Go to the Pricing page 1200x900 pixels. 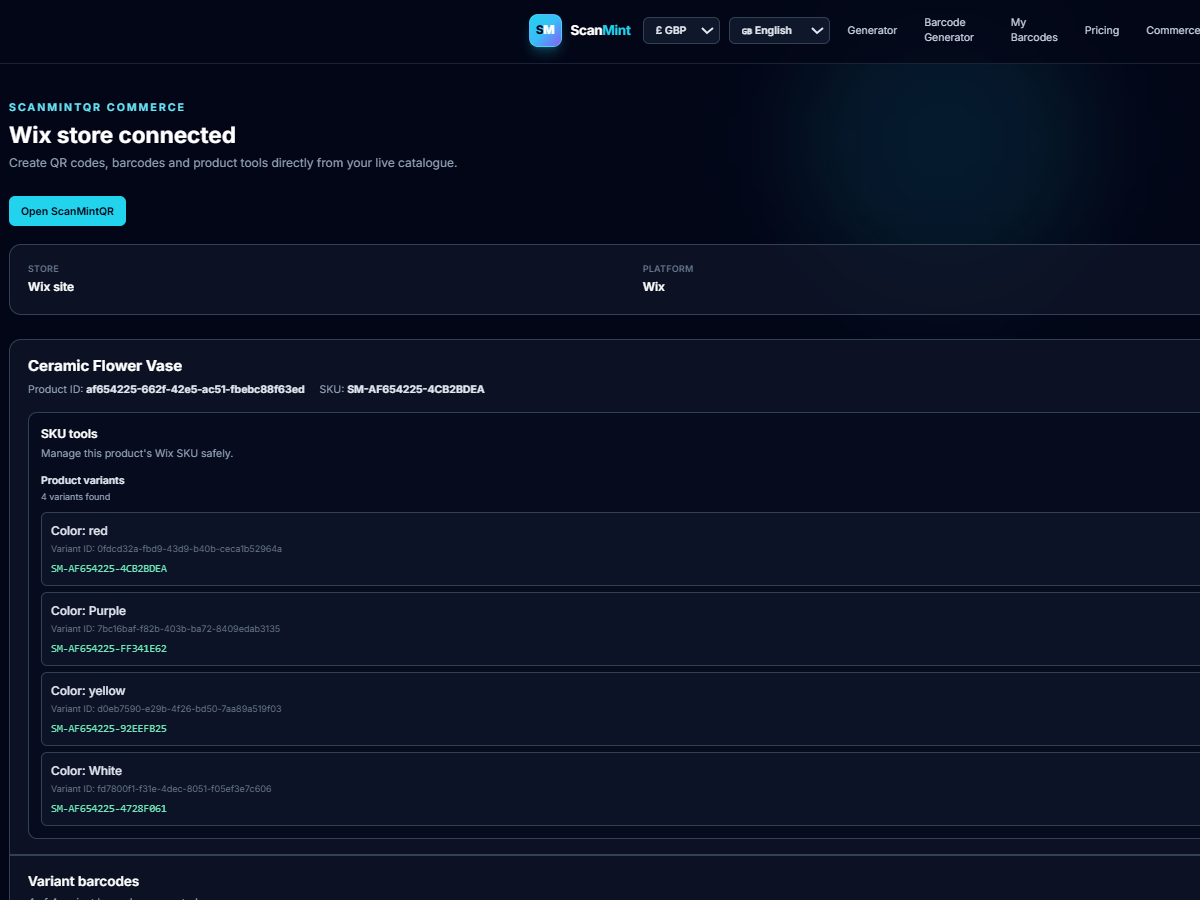[1102, 30]
